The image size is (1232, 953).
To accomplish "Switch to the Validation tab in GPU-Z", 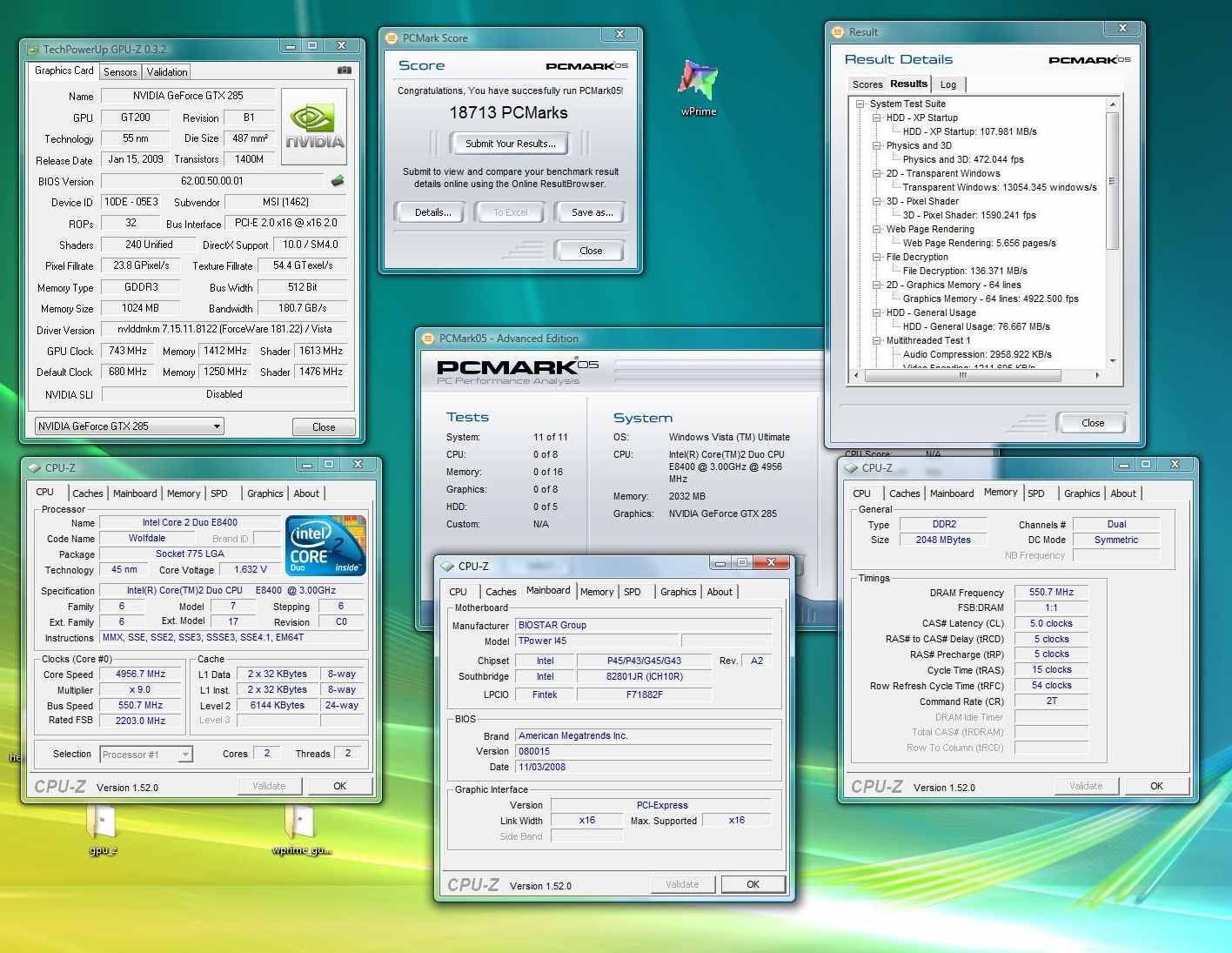I will coord(166,72).
